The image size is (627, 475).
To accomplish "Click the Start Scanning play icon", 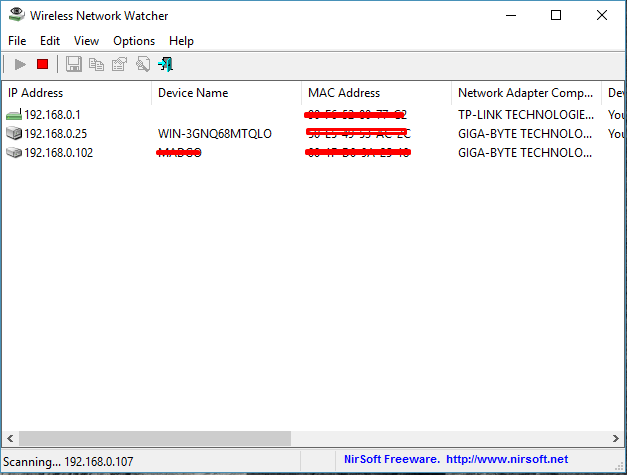I will (20, 64).
